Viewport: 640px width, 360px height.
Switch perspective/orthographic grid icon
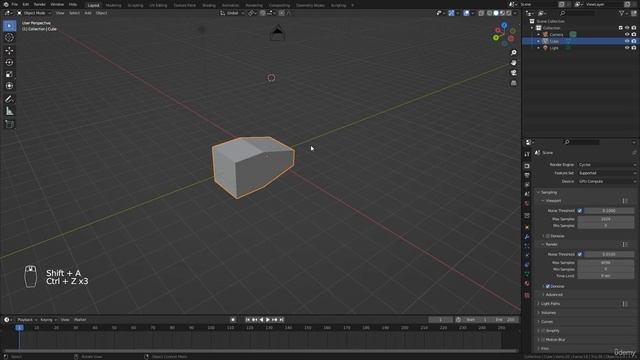click(x=513, y=83)
